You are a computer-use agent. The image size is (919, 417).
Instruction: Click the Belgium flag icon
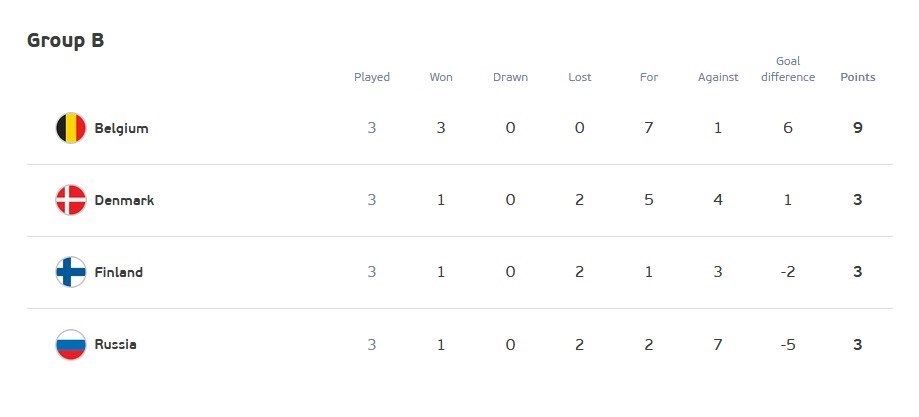point(71,128)
